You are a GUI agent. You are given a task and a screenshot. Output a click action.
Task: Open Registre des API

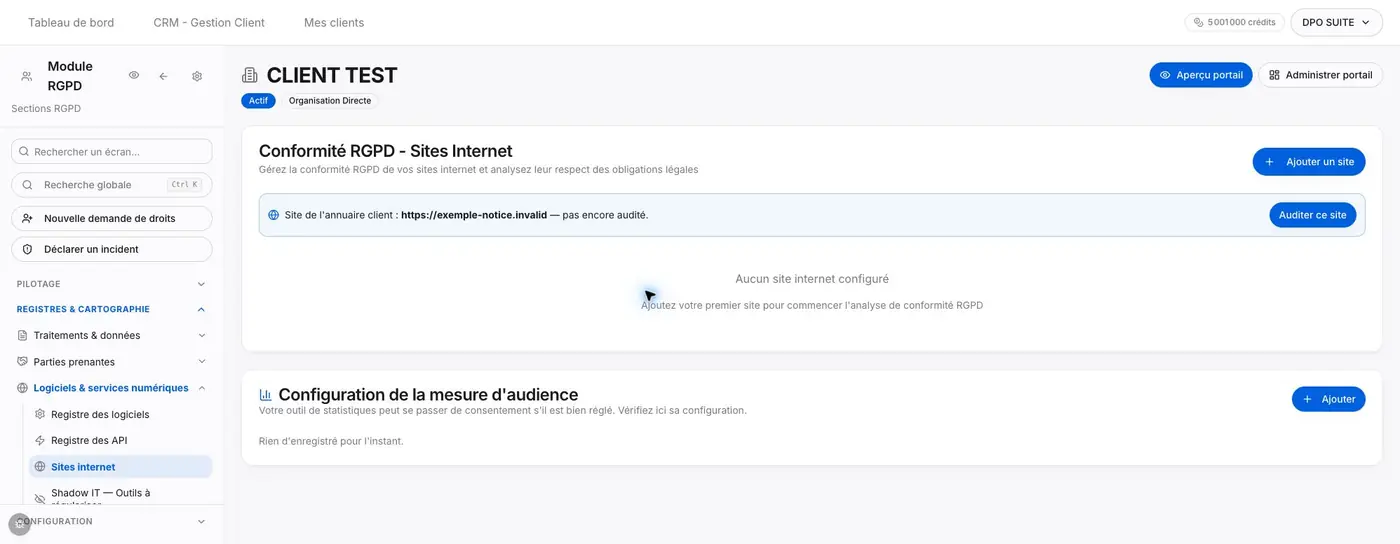pos(120,440)
